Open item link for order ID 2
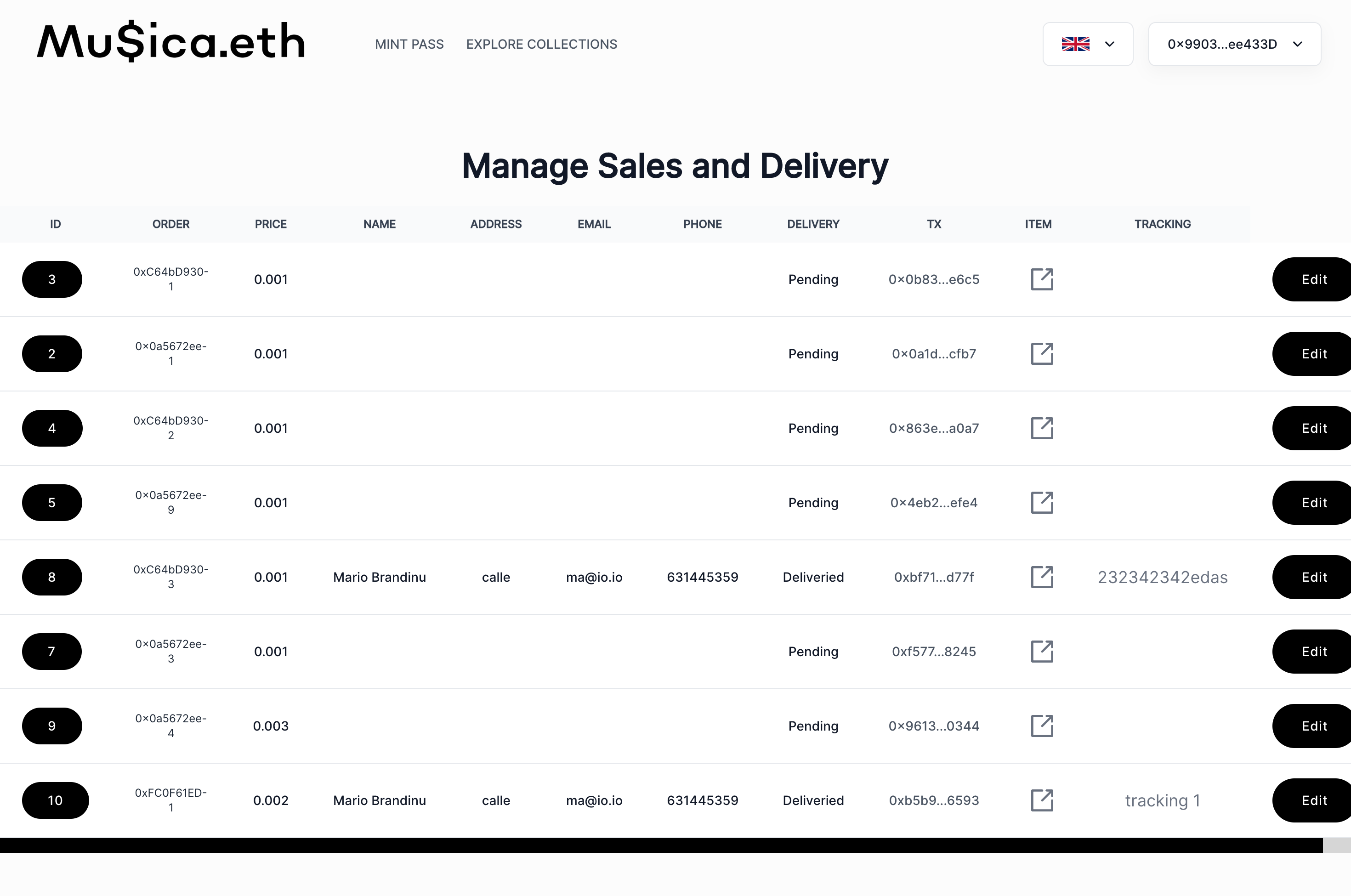This screenshot has width=1351, height=896. [x=1041, y=354]
